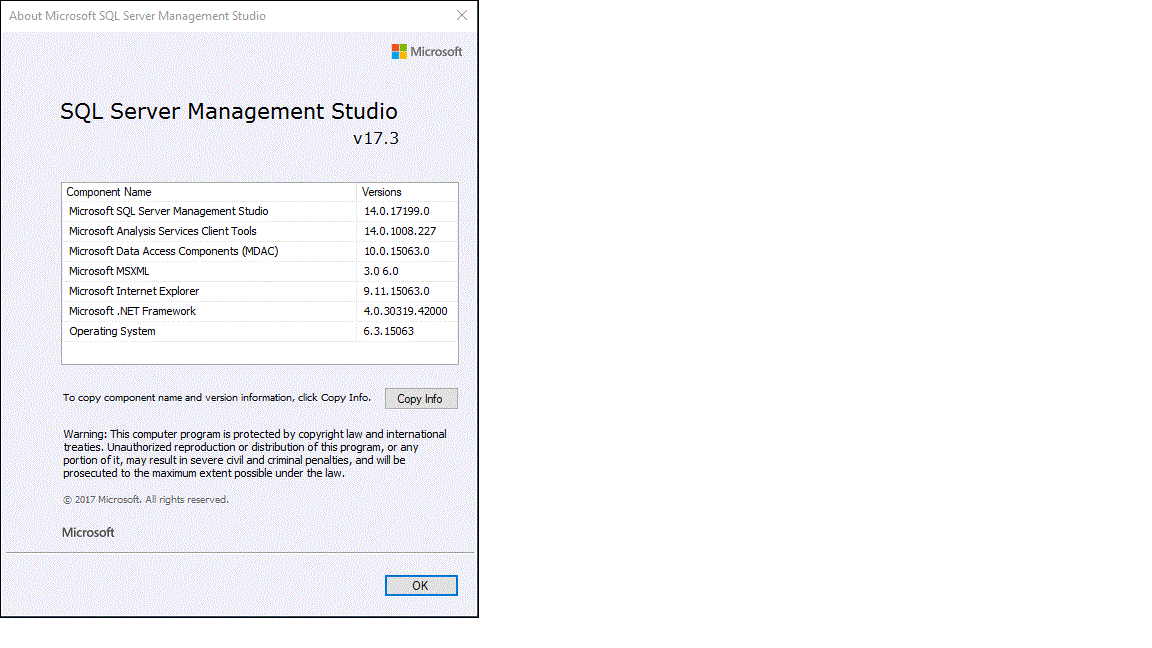Click the bottom Microsoft wordmark text
This screenshot has height=648, width=1152.
pyautogui.click(x=88, y=533)
